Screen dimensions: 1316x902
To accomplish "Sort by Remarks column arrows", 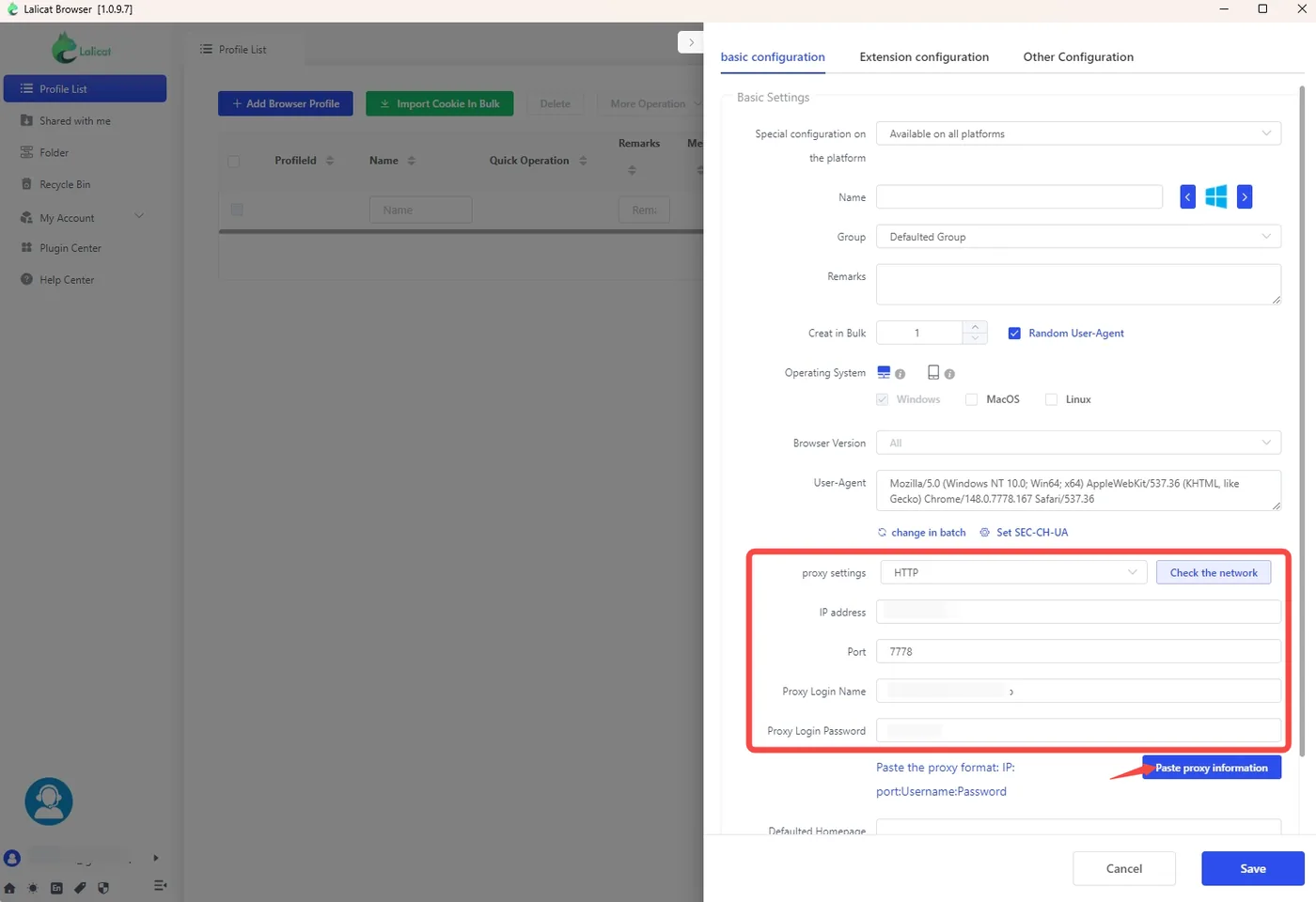I will click(632, 170).
